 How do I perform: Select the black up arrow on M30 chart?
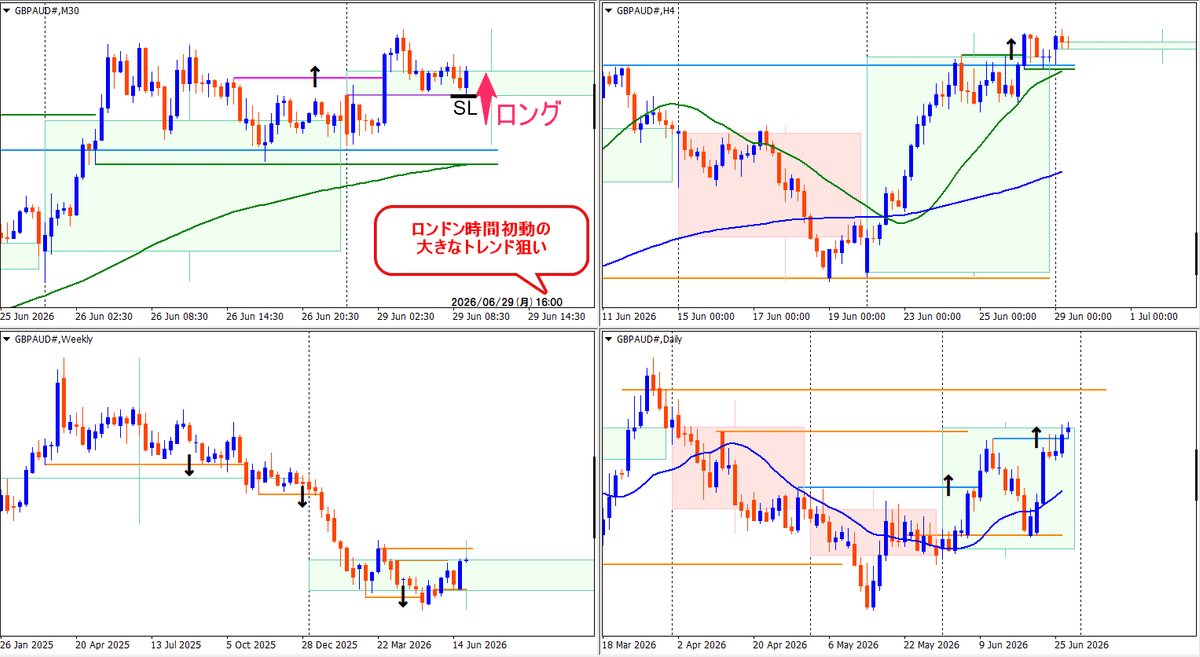[x=315, y=74]
